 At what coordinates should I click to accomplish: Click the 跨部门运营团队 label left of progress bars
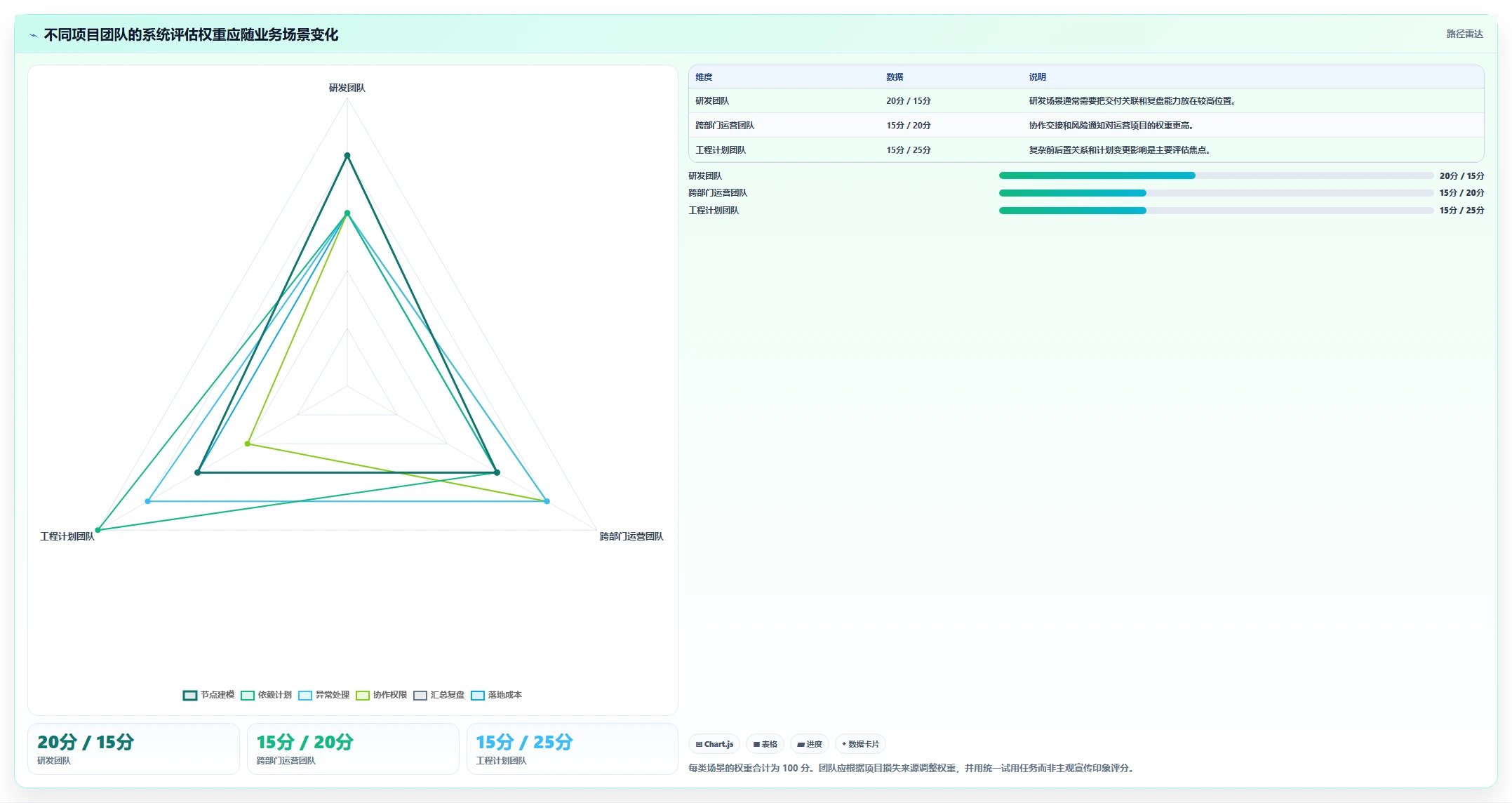pyautogui.click(x=718, y=193)
